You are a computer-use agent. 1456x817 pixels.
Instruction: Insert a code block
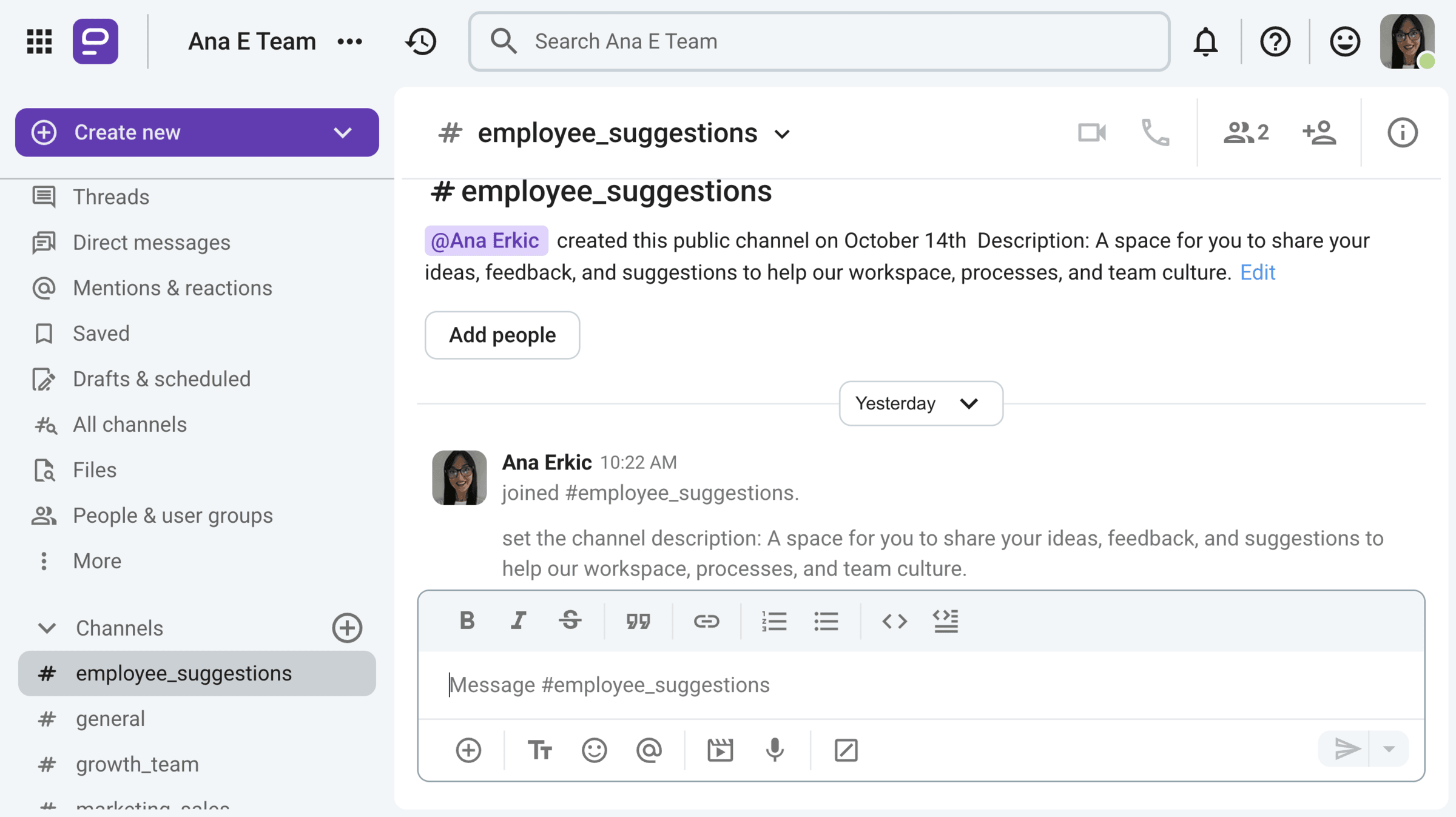click(x=945, y=620)
